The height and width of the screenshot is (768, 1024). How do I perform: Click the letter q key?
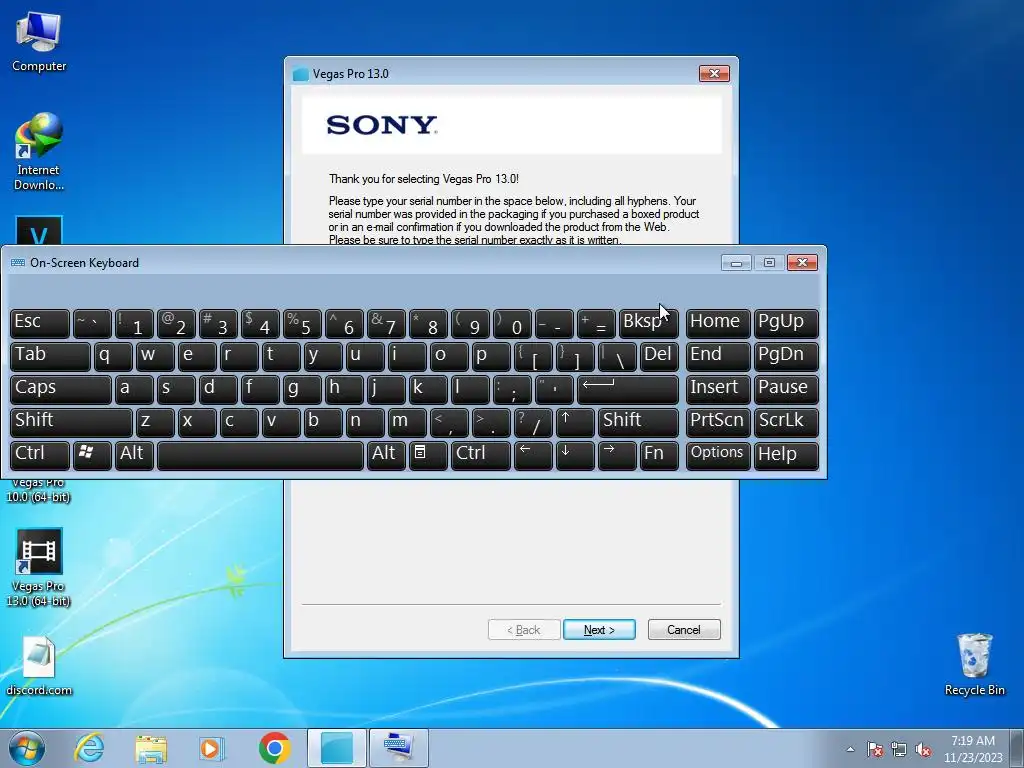(113, 356)
